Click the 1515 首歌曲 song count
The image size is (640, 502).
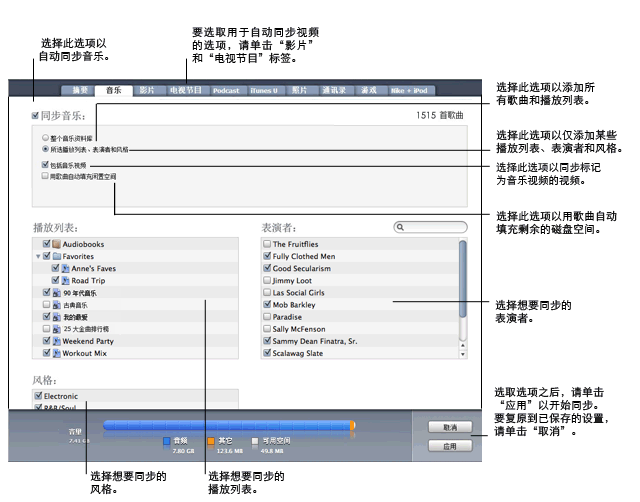coord(440,116)
